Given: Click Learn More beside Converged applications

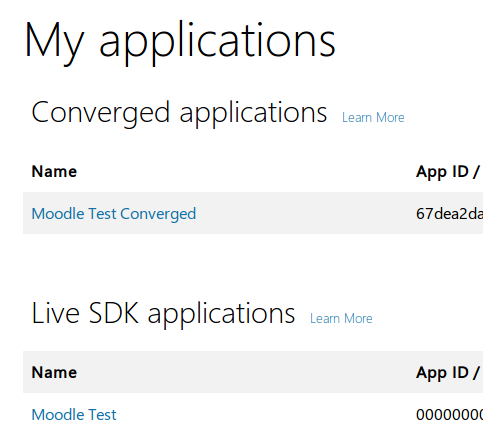Looking at the screenshot, I should tap(373, 117).
